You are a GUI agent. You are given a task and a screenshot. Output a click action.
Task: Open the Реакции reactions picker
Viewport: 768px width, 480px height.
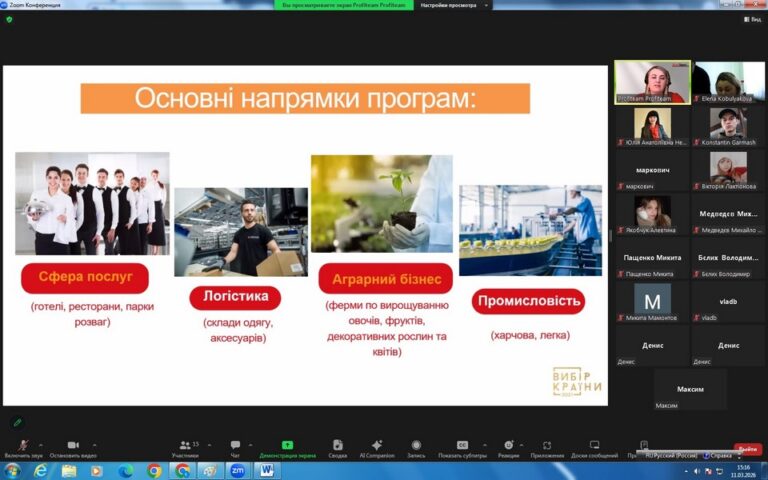point(508,446)
